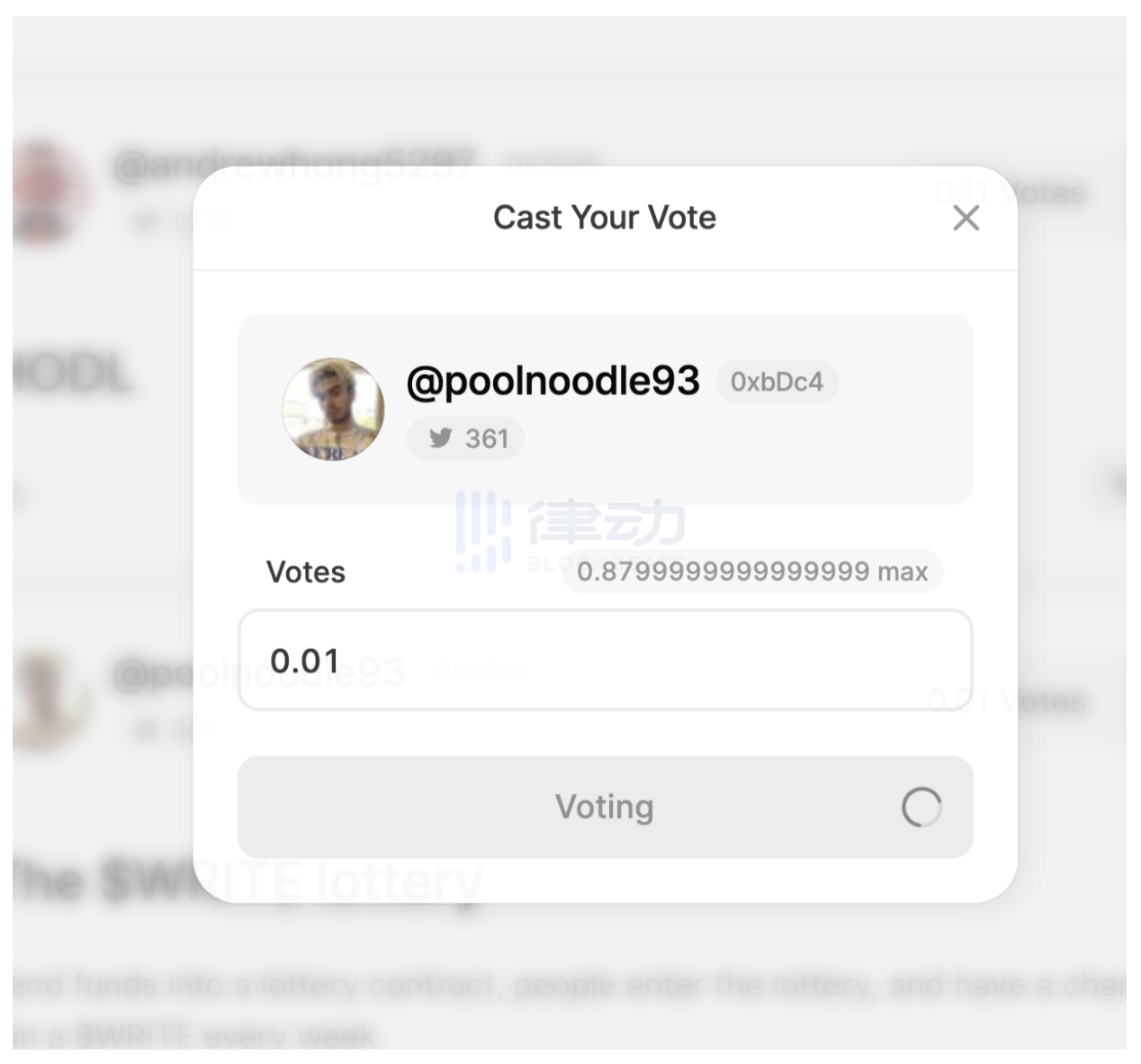Focus the Votes amount input field
This screenshot has width=1141, height=1064.
pos(605,661)
